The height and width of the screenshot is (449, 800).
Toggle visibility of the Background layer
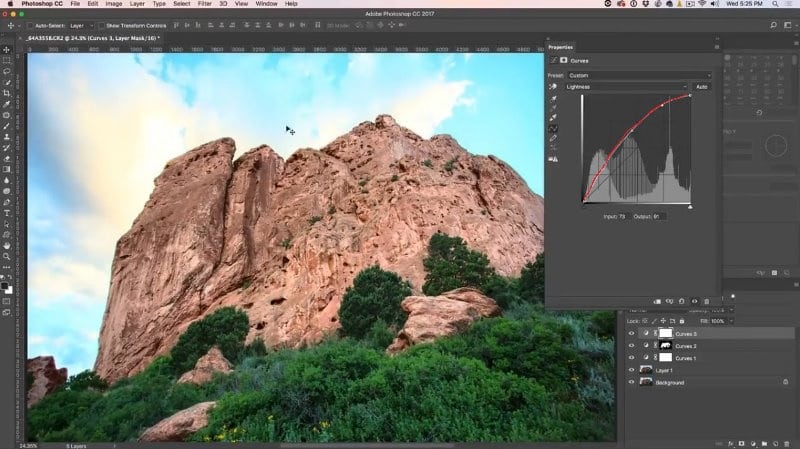pos(632,382)
